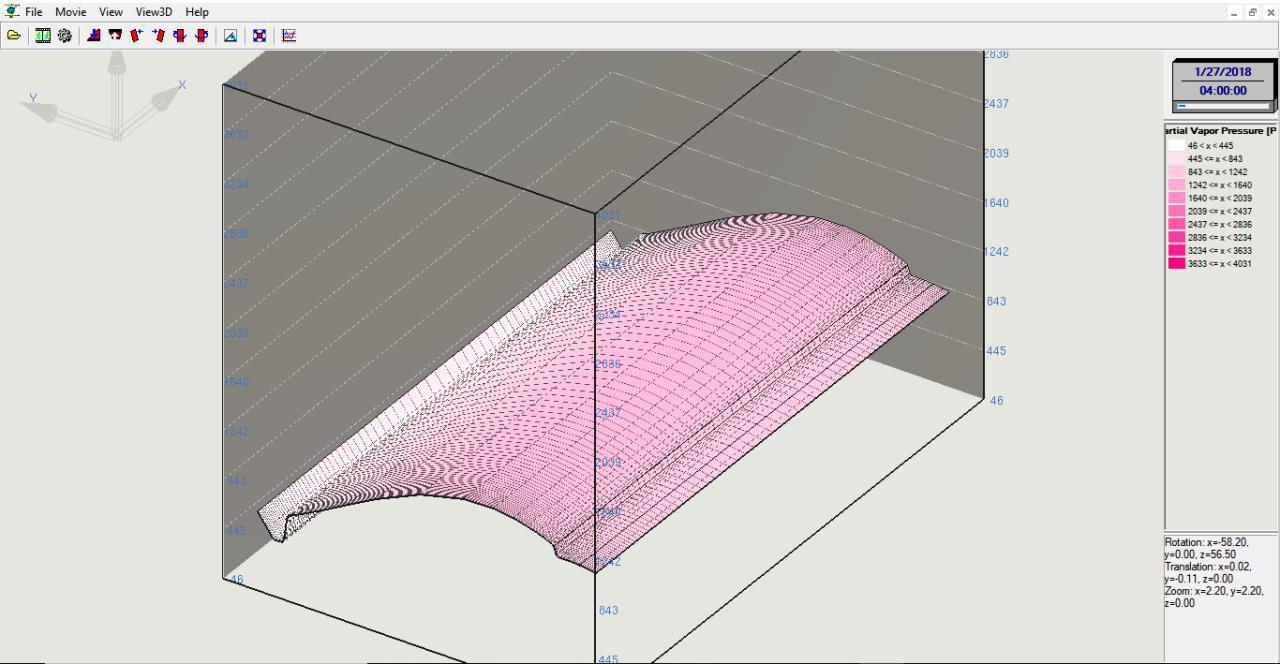The image size is (1280, 664).
Task: Click the picture frame image icon
Action: click(x=230, y=35)
